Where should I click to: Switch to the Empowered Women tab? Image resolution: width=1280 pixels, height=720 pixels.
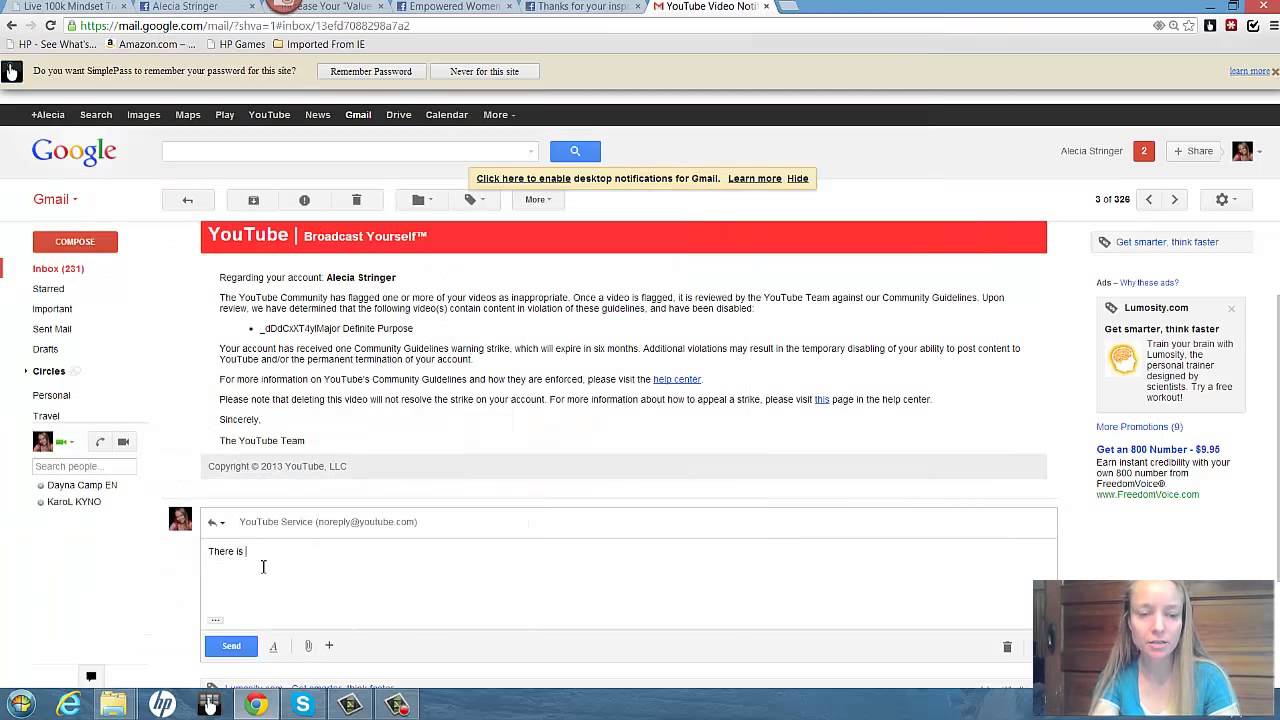click(x=455, y=6)
